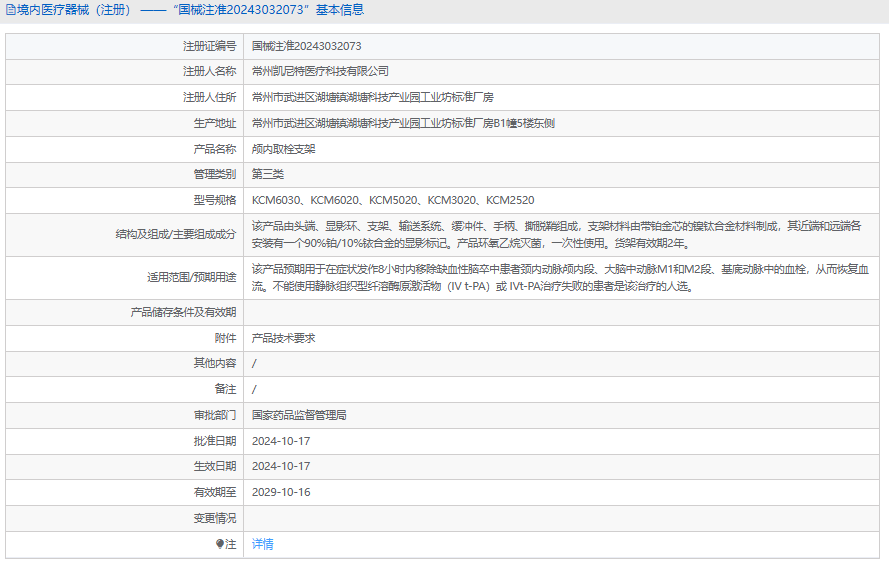This screenshot has height=564, width=889.
Task: Open the 详情 link in the last row
Action: click(263, 544)
